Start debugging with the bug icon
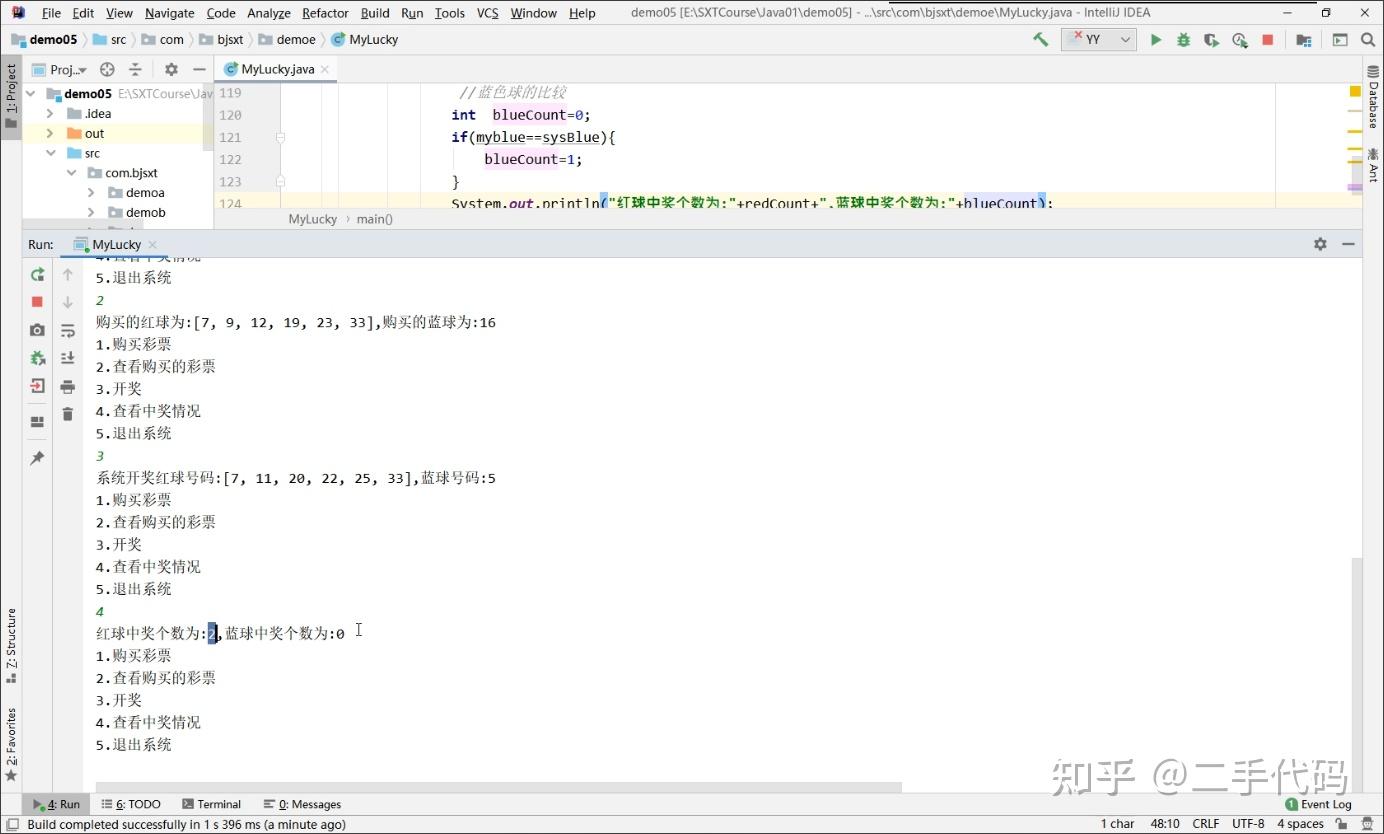 (1184, 40)
